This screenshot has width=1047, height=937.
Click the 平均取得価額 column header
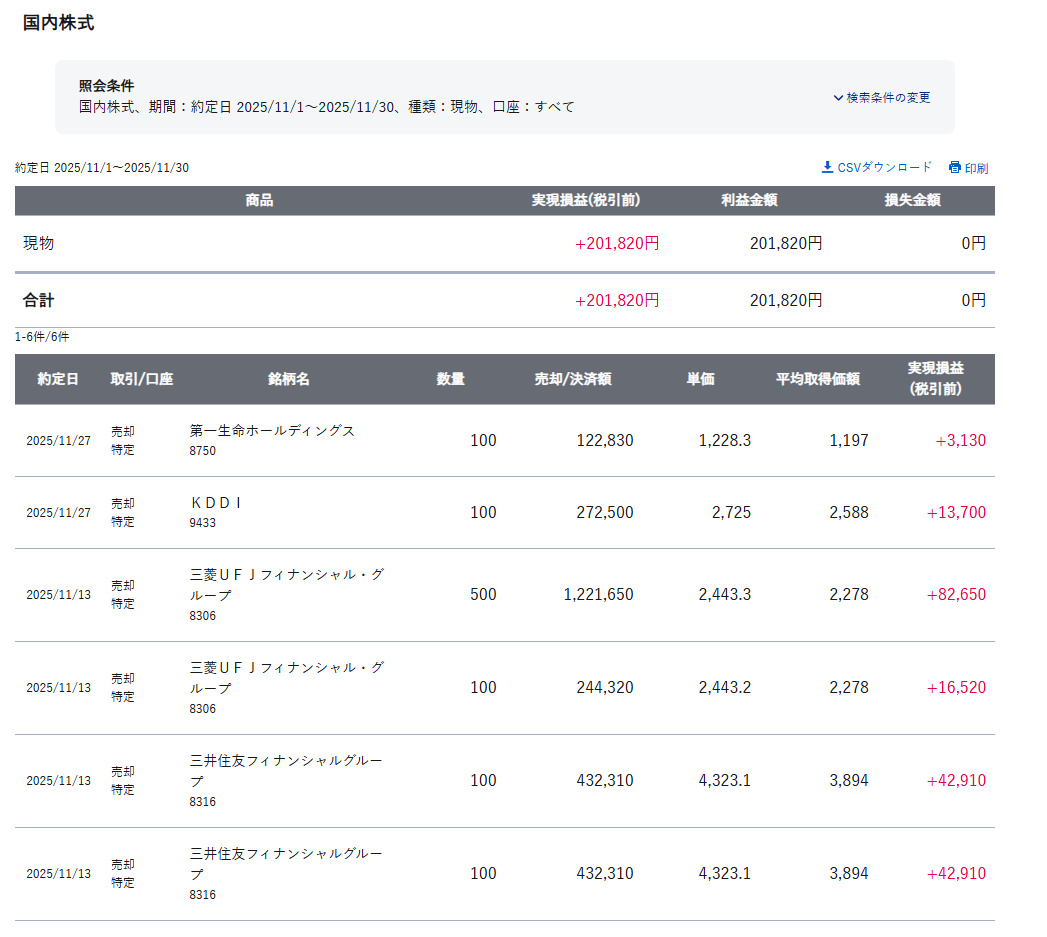(x=817, y=379)
